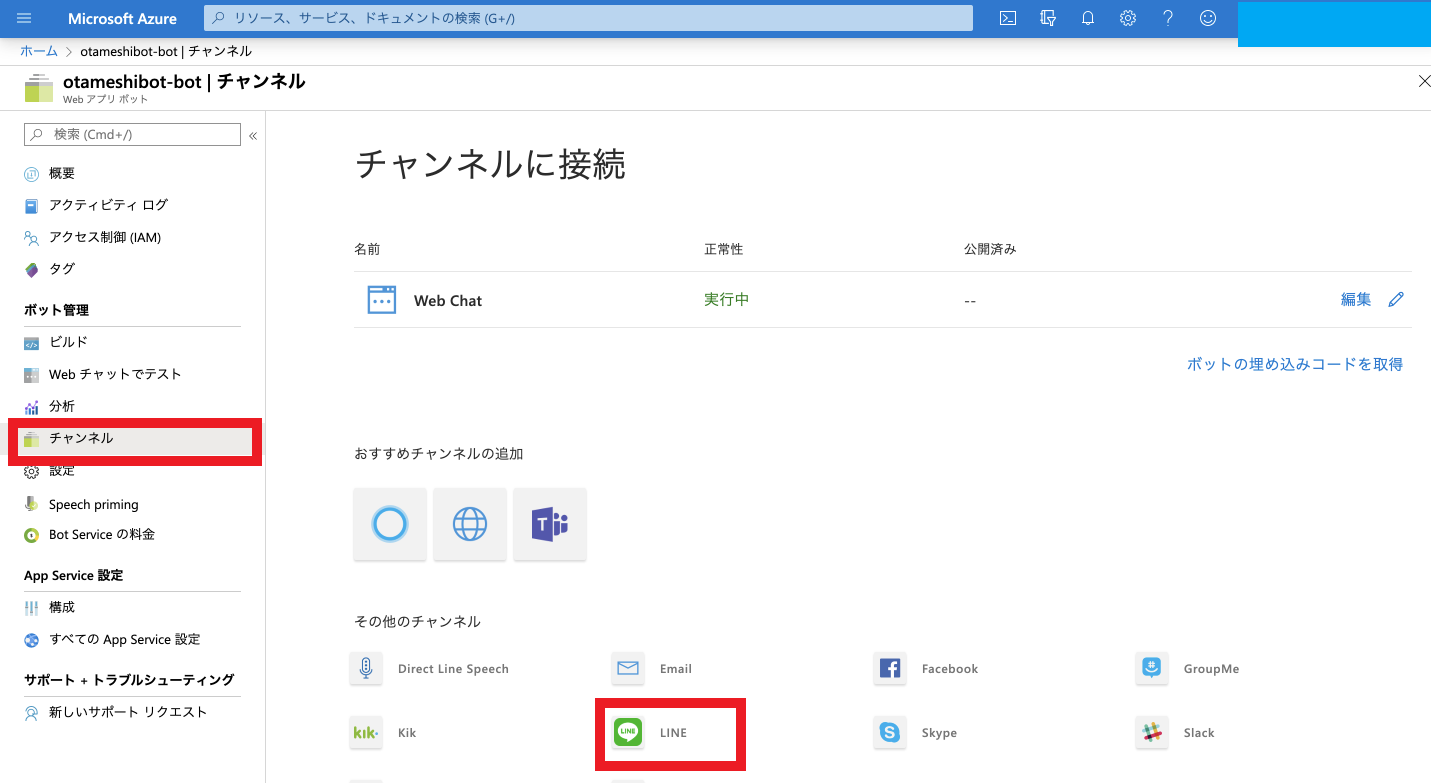Click the Facebook channel icon
This screenshot has width=1431, height=783.
(890, 669)
